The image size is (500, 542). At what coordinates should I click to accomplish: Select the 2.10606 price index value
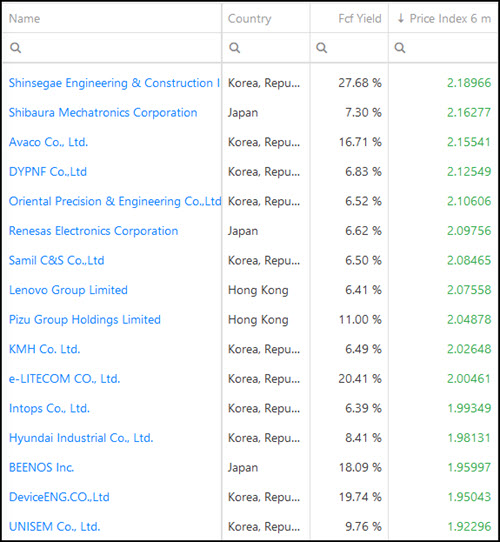pos(469,201)
